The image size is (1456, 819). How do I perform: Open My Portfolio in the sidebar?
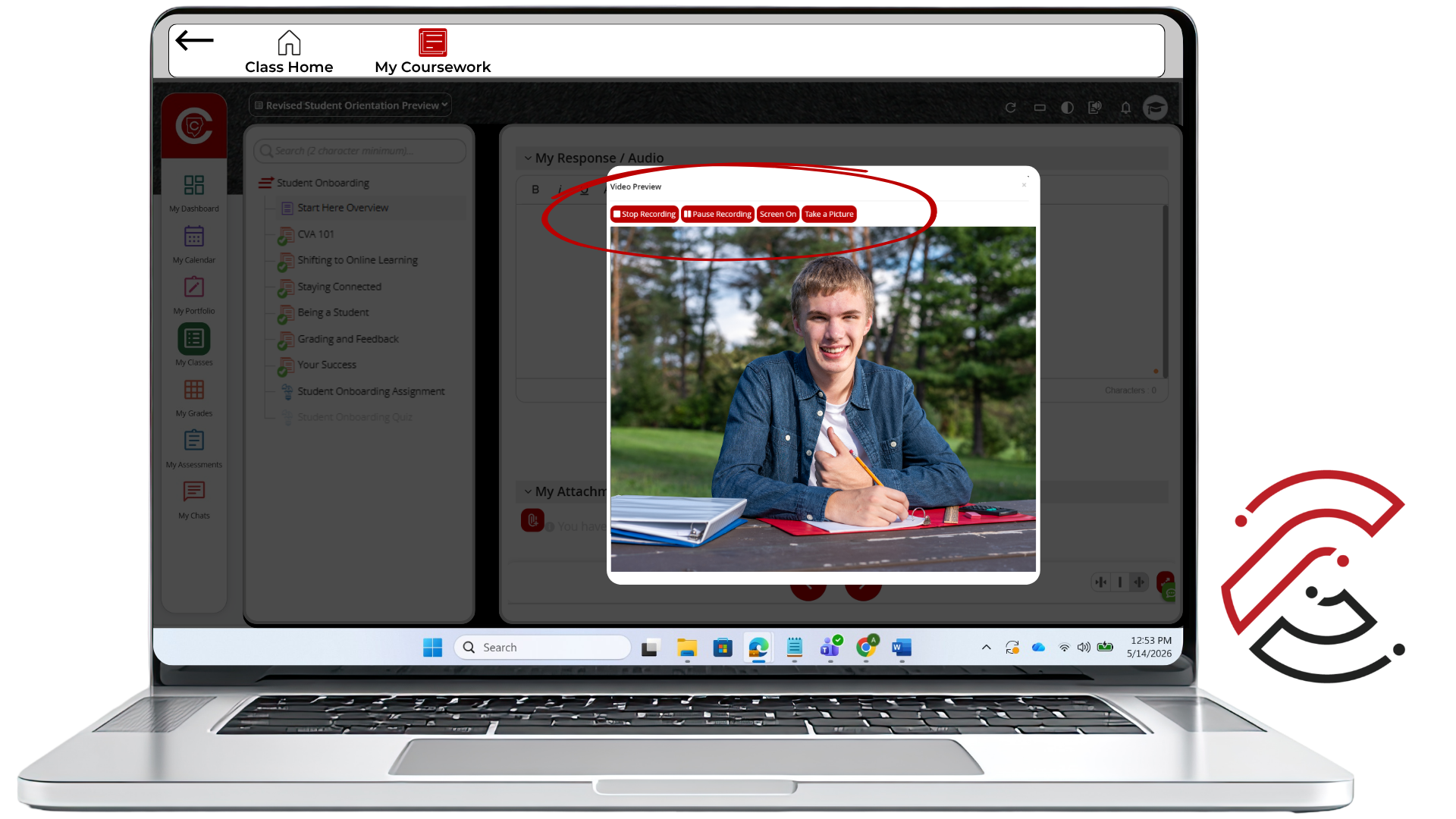pyautogui.click(x=194, y=295)
